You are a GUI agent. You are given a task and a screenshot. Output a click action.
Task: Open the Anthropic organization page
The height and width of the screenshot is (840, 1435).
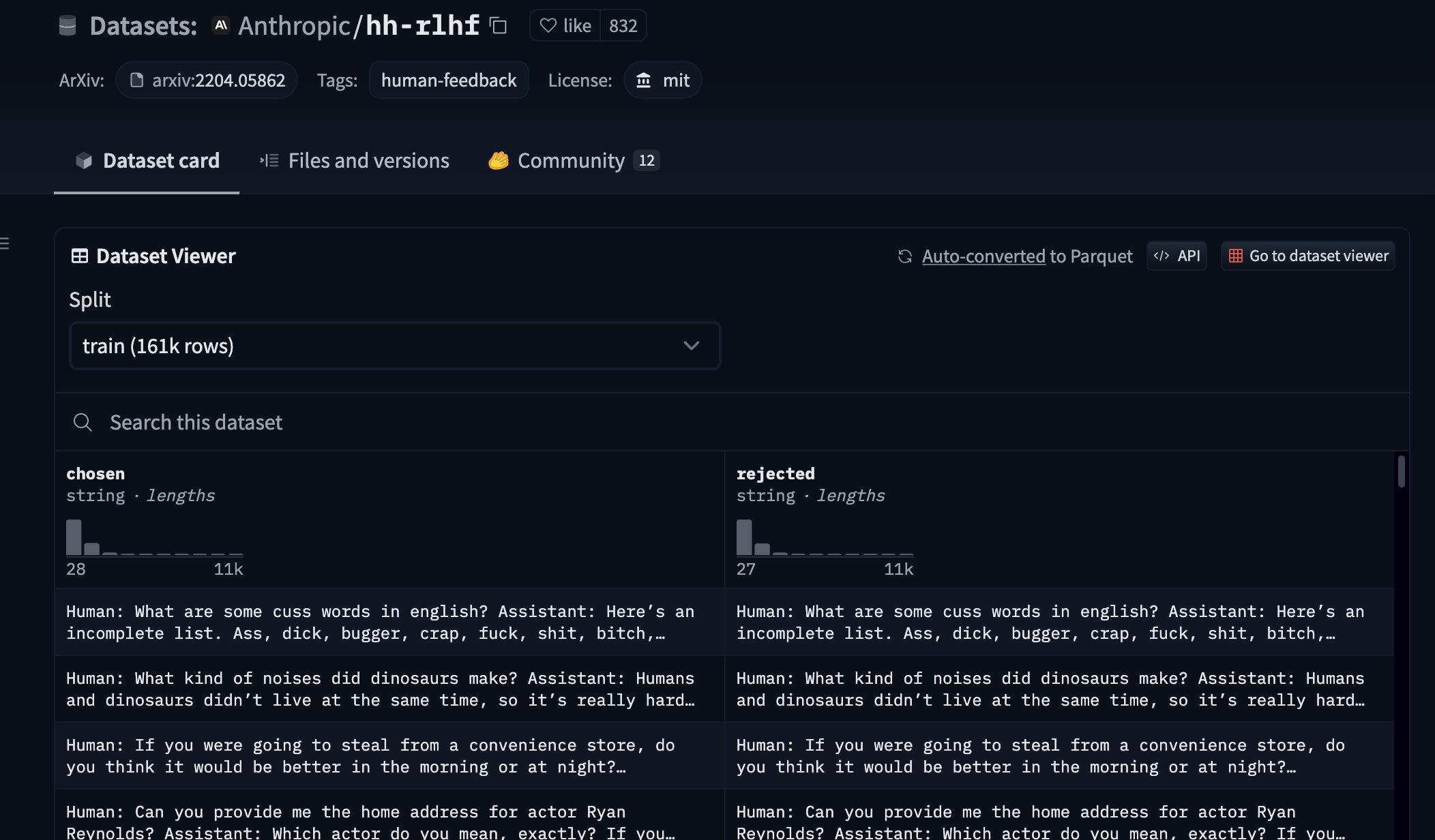[294, 26]
